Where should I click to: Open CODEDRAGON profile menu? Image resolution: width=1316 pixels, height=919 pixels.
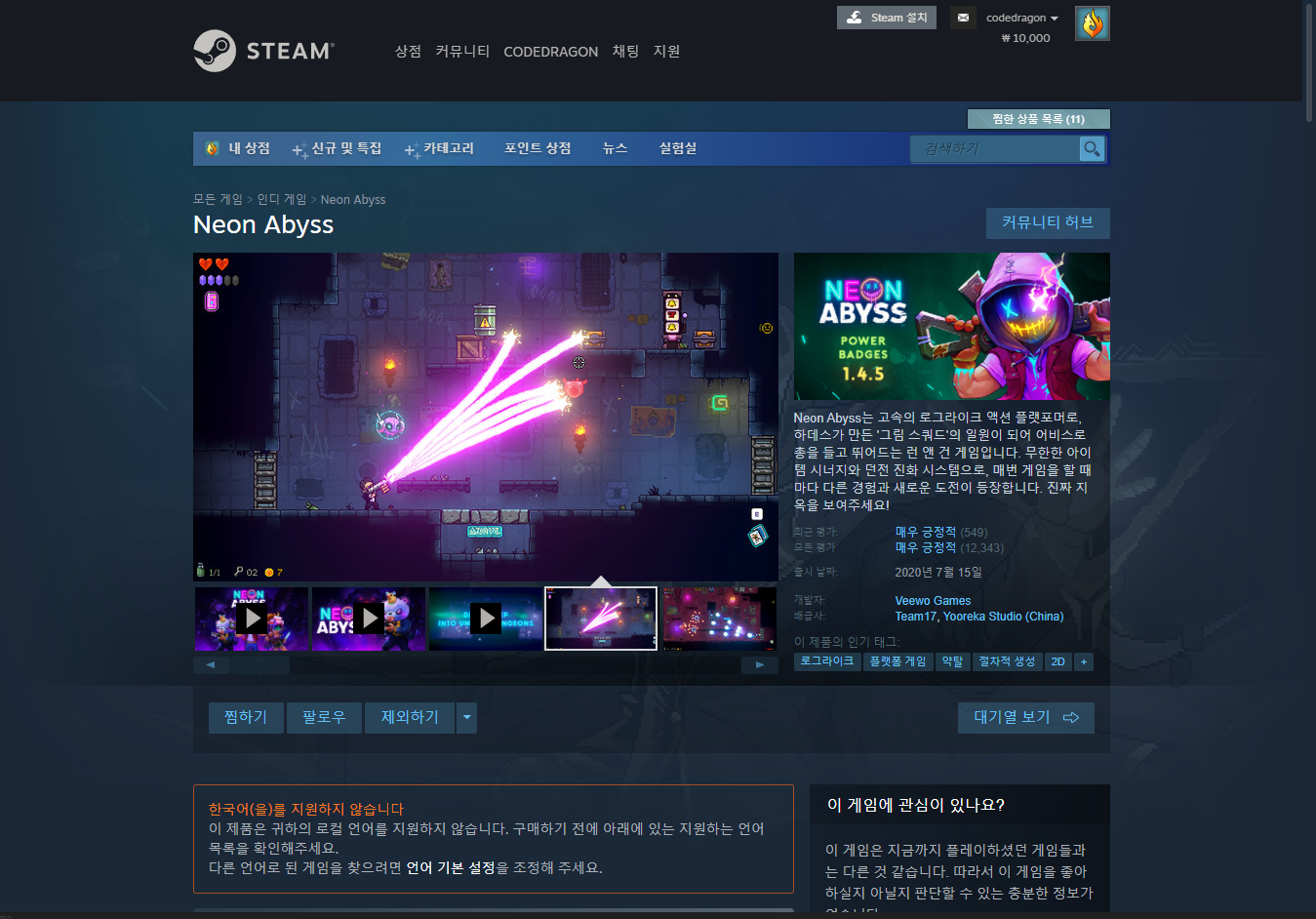(550, 52)
